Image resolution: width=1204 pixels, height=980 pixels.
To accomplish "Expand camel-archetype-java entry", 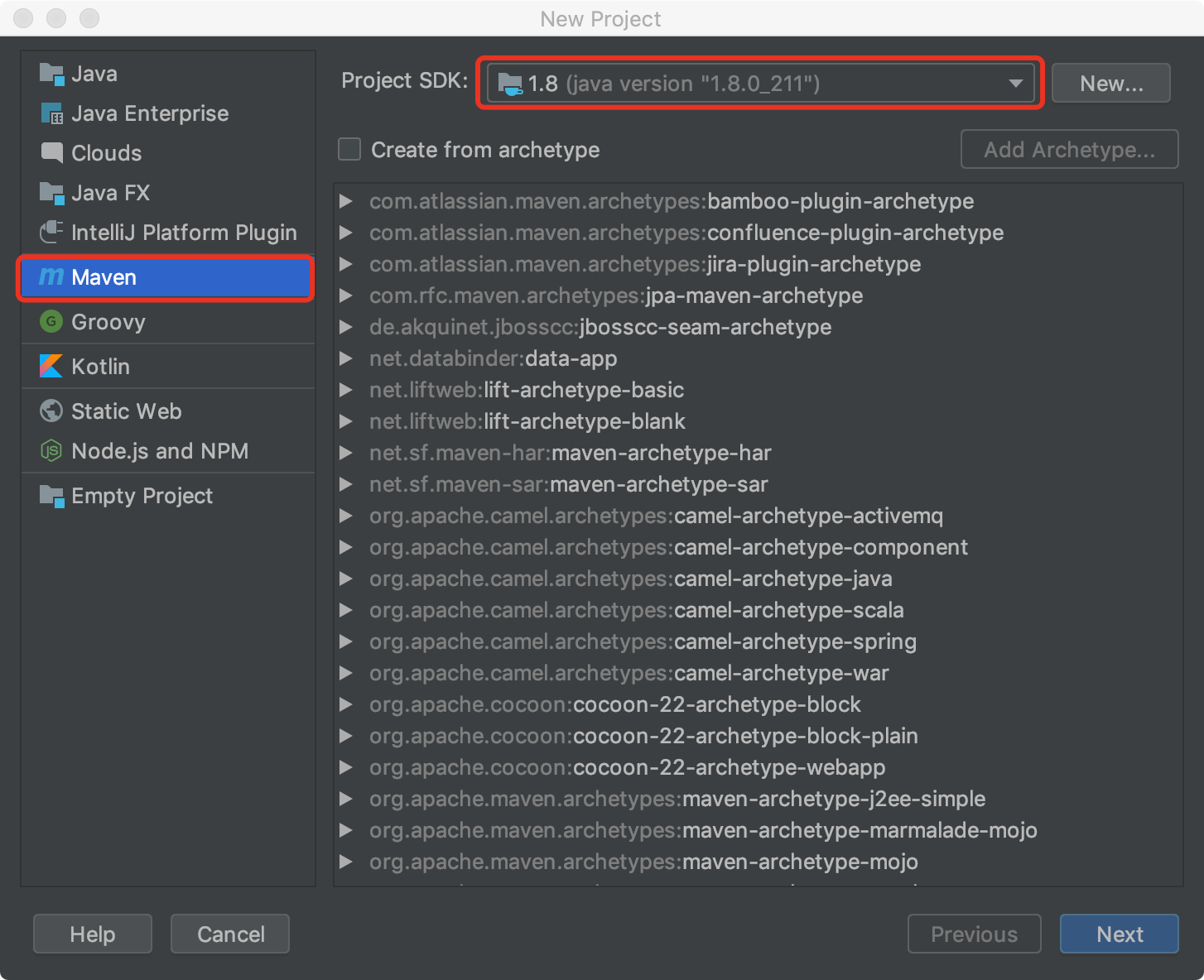I will click(x=346, y=579).
